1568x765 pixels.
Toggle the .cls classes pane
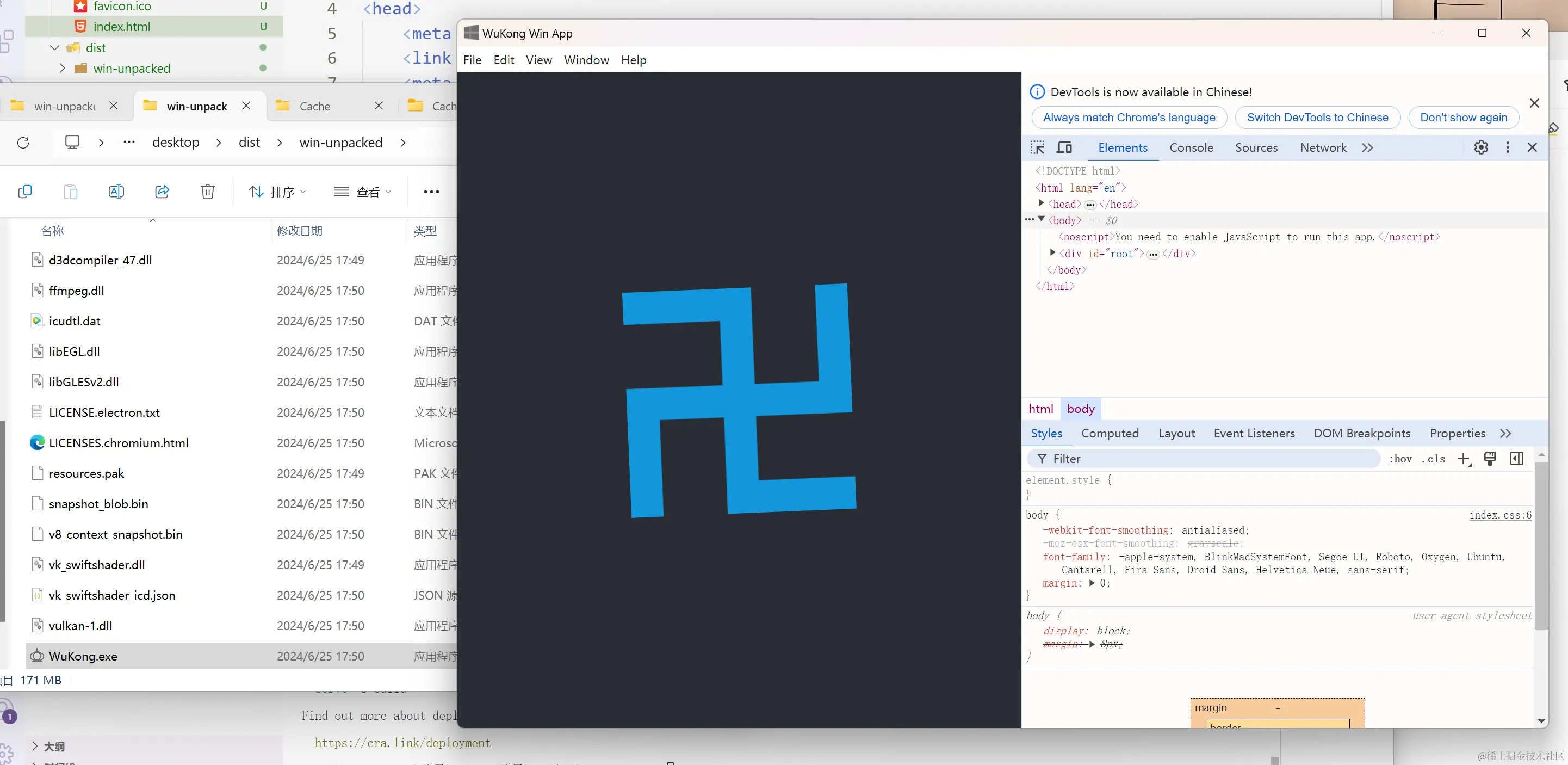click(x=1434, y=459)
